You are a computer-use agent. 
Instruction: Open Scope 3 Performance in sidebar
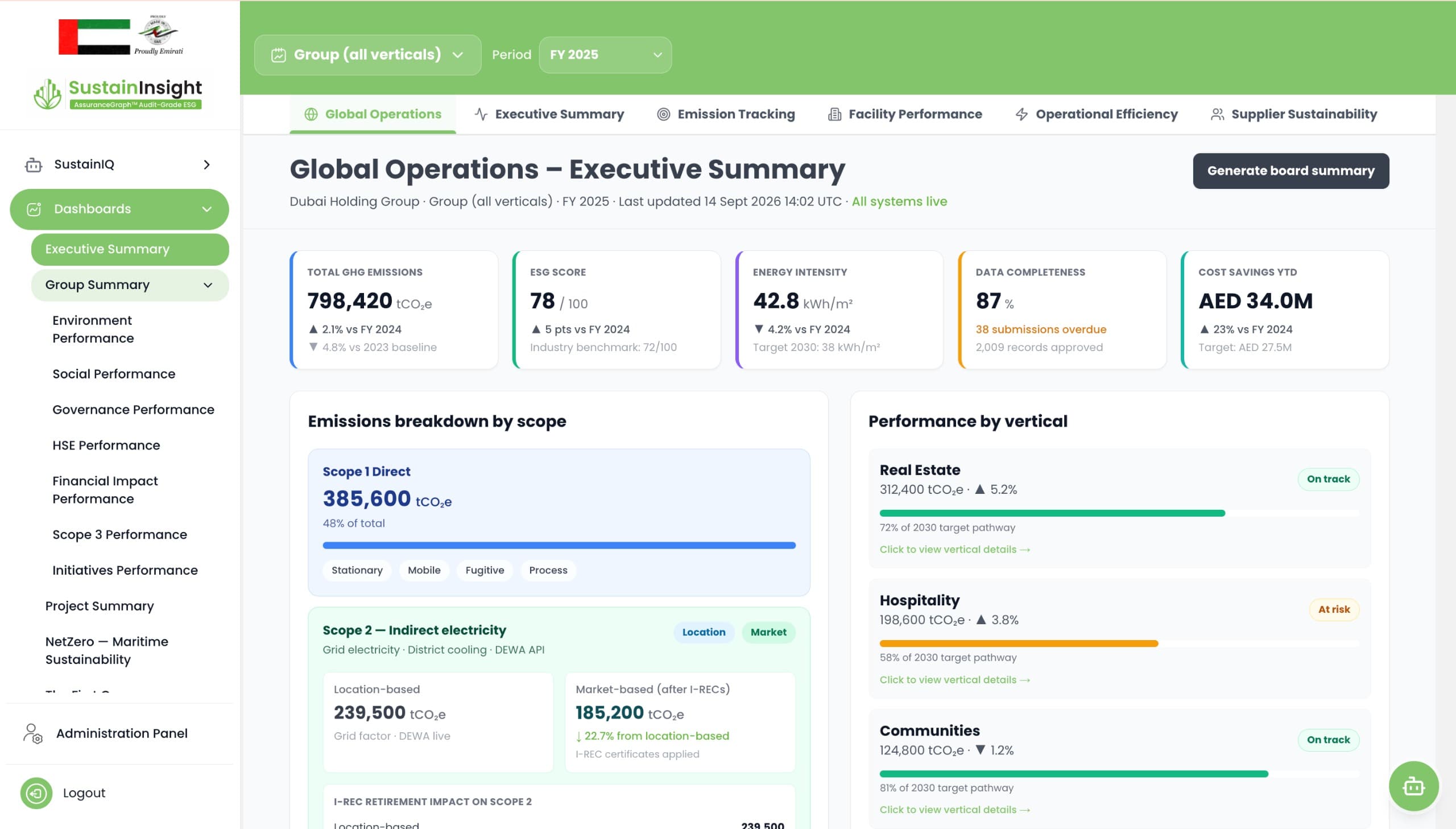(130, 535)
